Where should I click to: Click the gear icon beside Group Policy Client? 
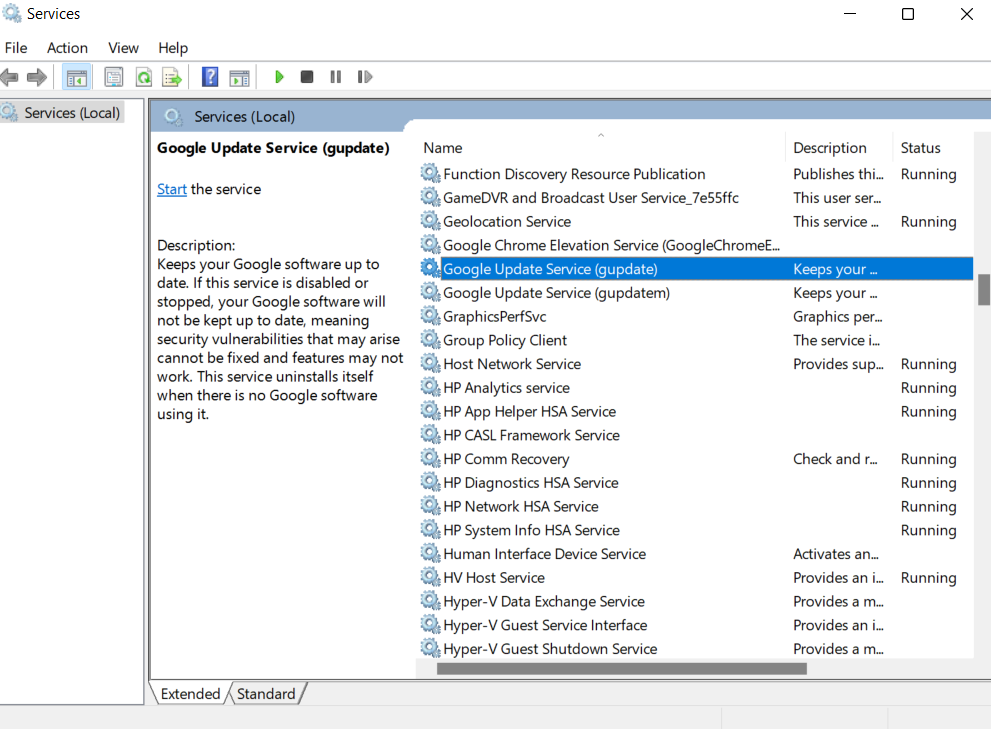pyautogui.click(x=430, y=340)
